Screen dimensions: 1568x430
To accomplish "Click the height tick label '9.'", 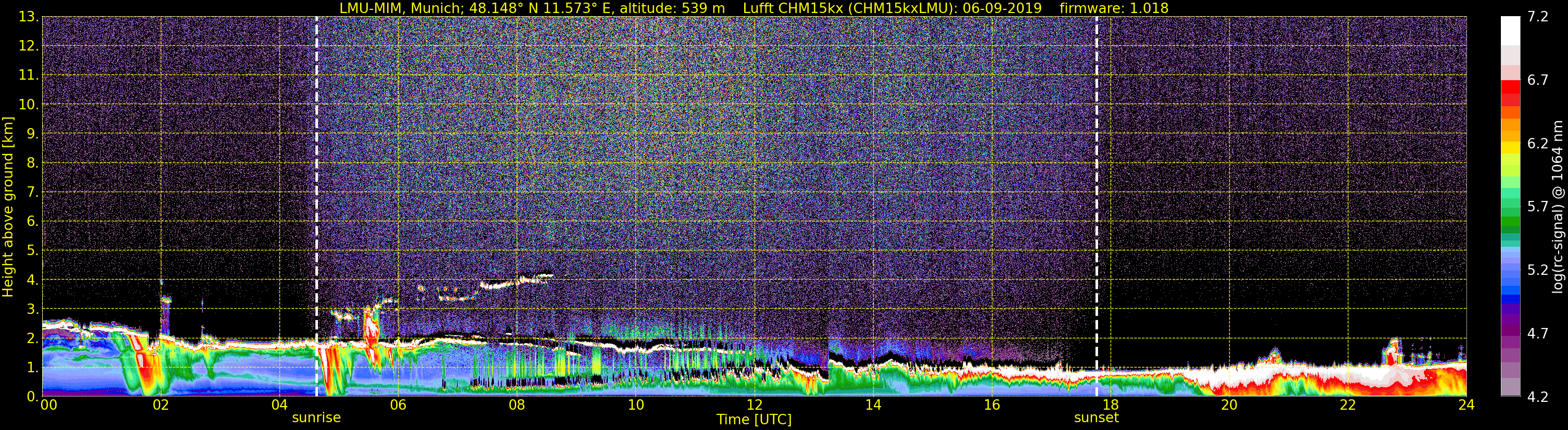I will 32,133.
